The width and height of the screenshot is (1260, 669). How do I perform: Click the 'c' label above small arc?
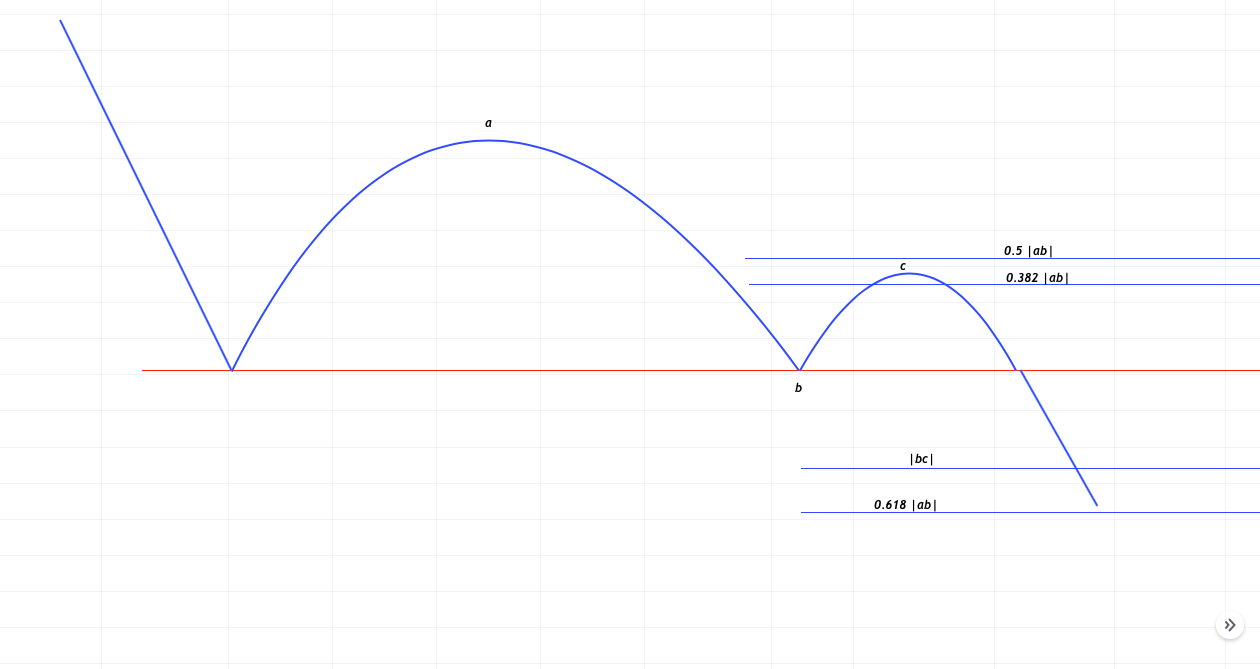click(903, 266)
